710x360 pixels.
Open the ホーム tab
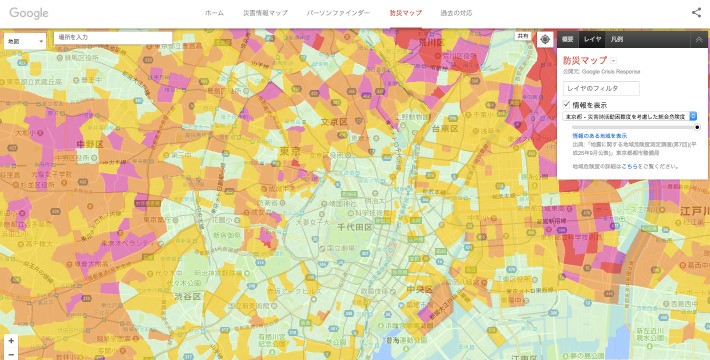coord(214,13)
